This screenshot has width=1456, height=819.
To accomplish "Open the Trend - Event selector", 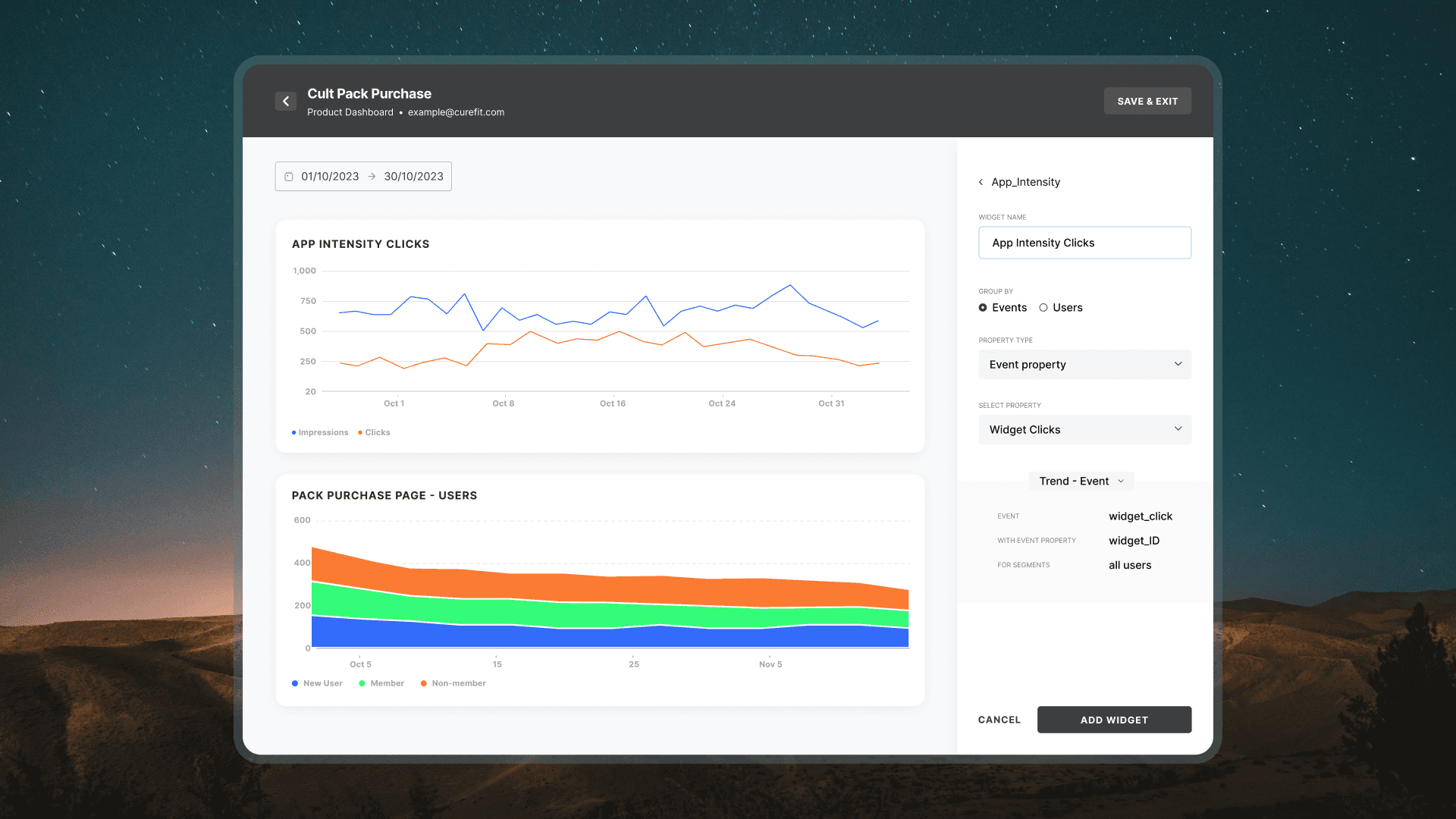I will (1081, 482).
